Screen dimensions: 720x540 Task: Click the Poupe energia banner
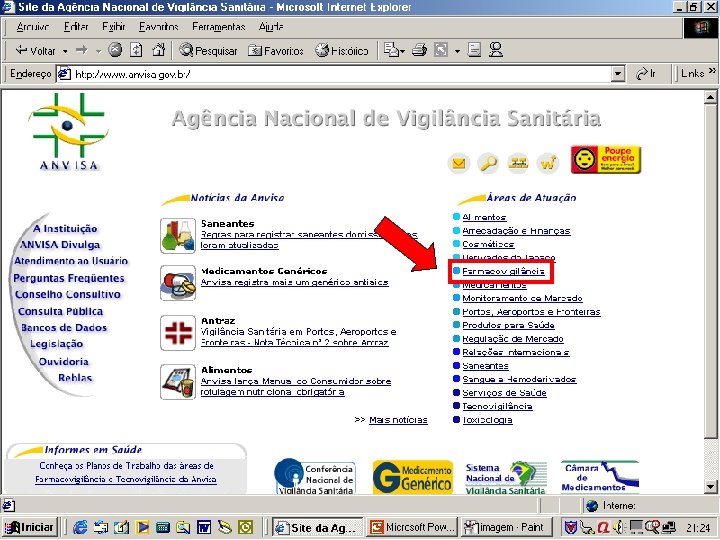[606, 159]
